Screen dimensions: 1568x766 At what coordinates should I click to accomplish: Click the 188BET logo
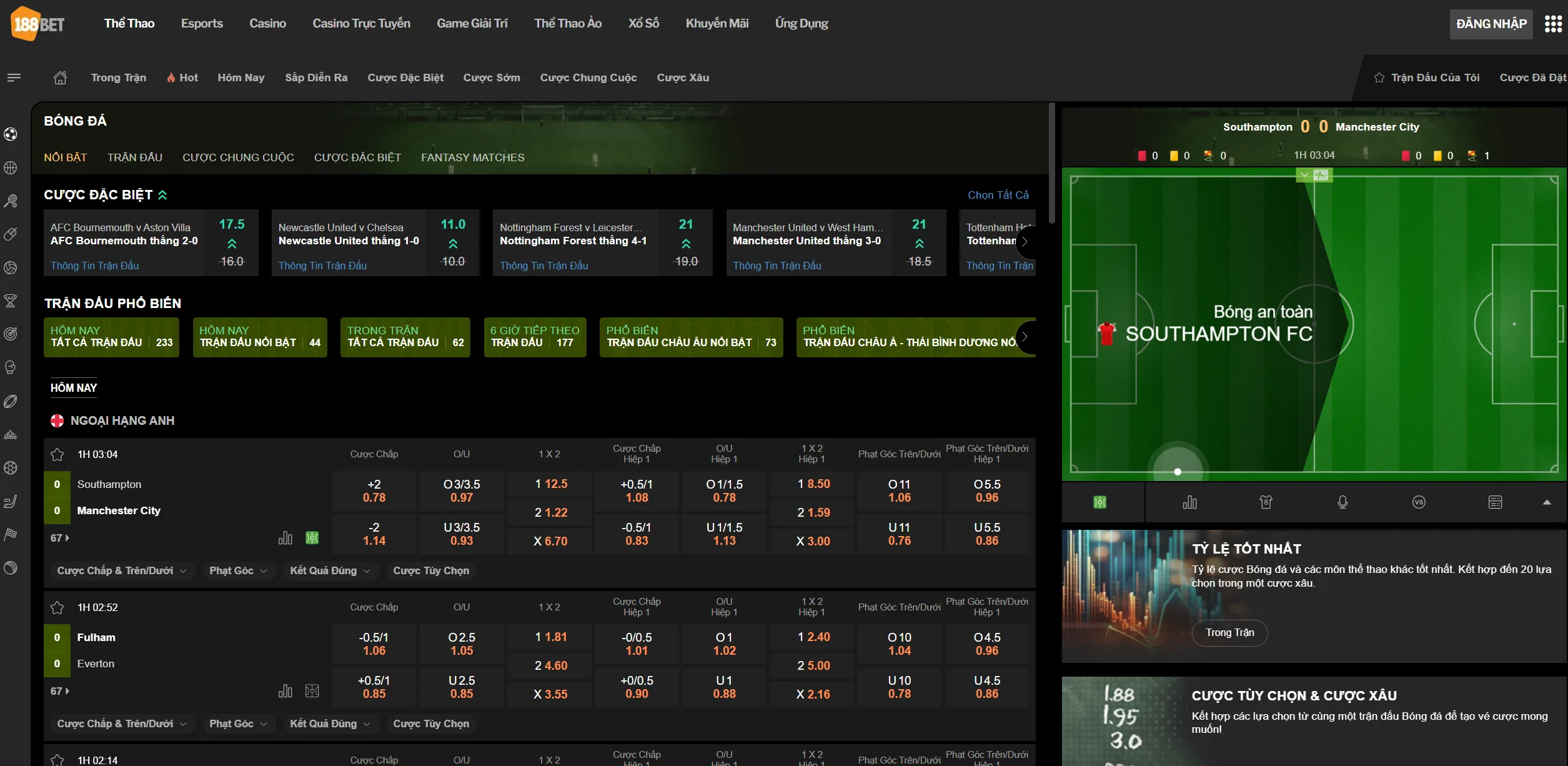pos(37,24)
